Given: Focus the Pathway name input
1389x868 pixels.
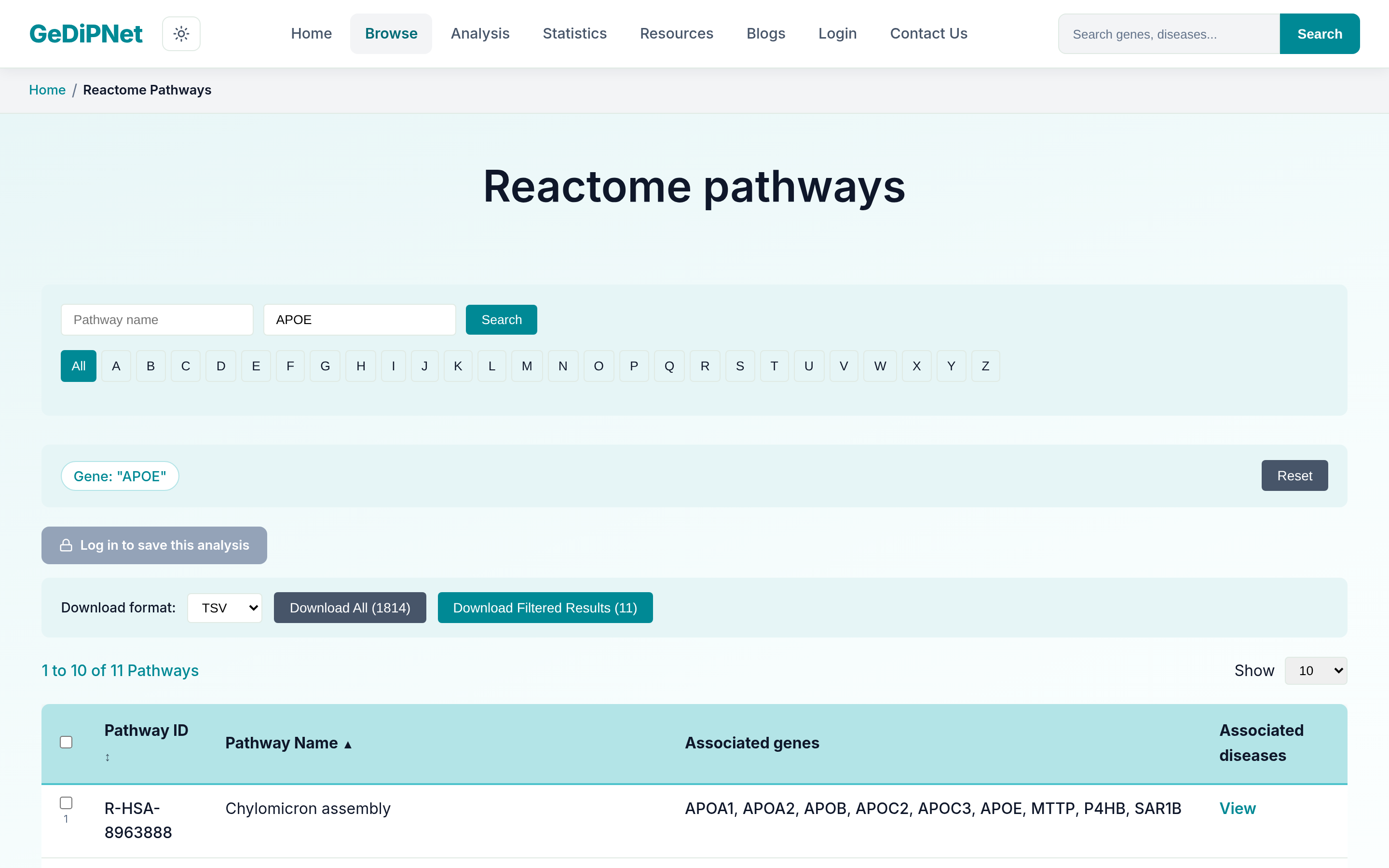Looking at the screenshot, I should coord(157,320).
